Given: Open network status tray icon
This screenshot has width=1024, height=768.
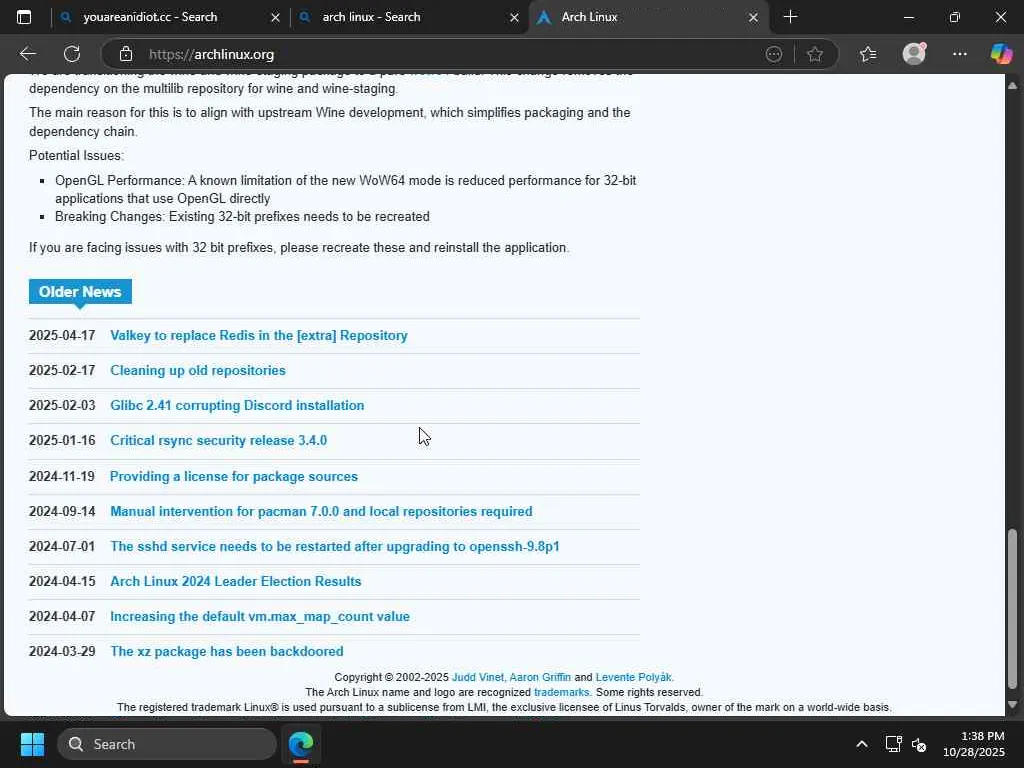Looking at the screenshot, I should (893, 744).
